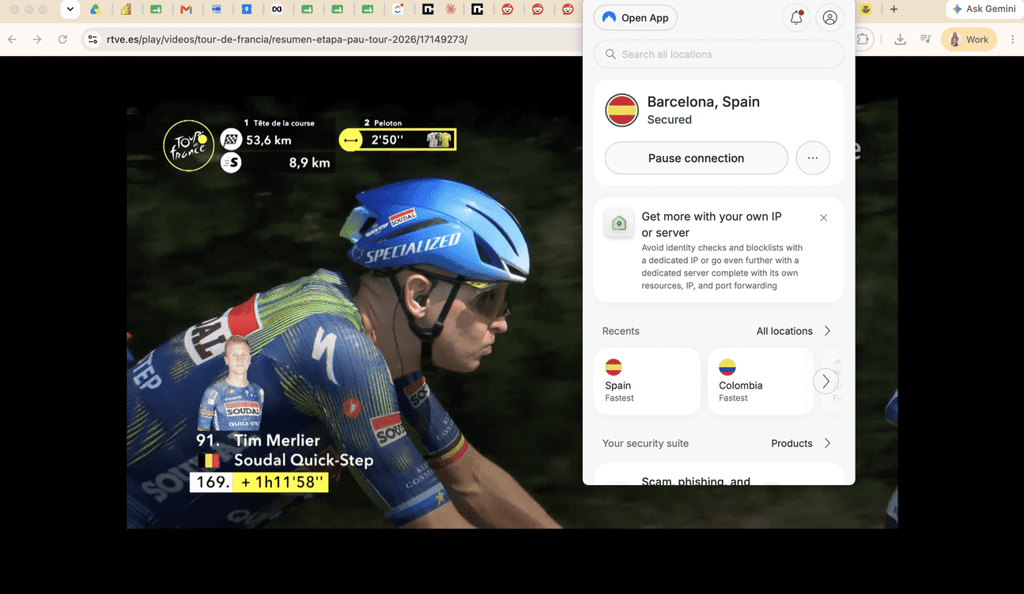Switch to the yellow bar-chart tab
Viewport: 1024px width, 594px height.
pyautogui.click(x=125, y=9)
